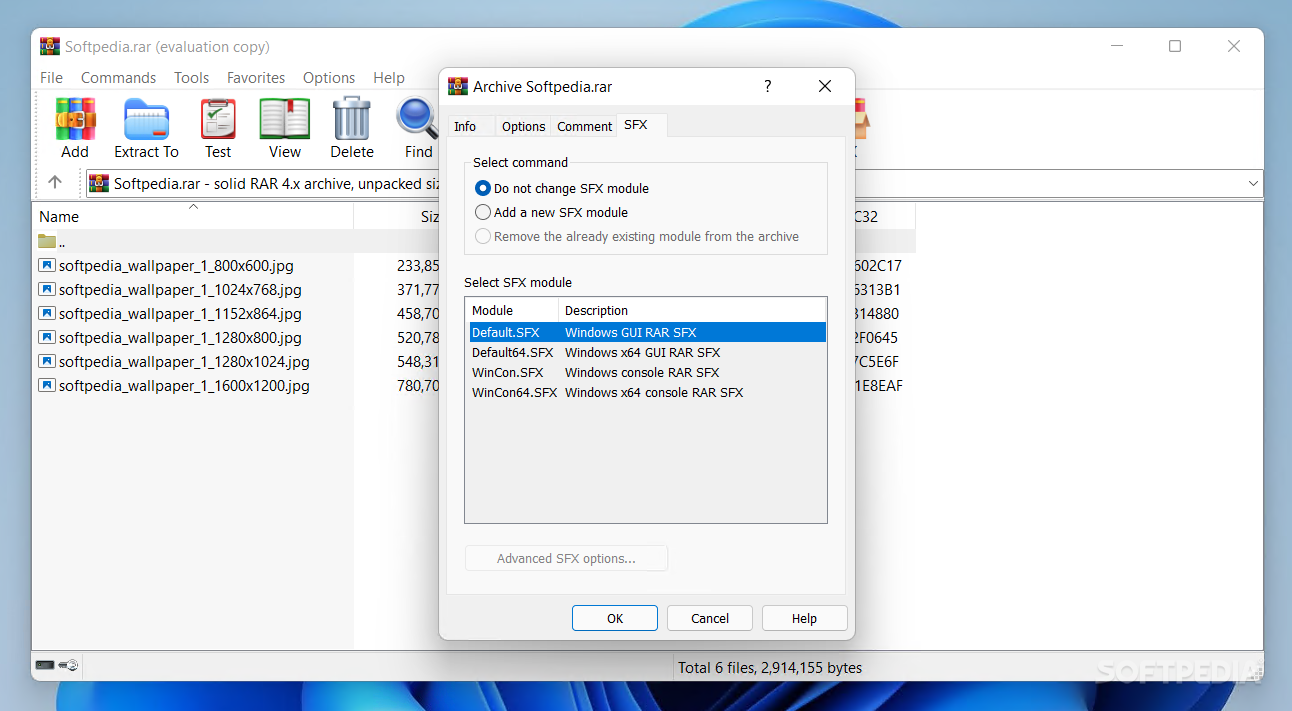Open the address bar dropdown arrow
The height and width of the screenshot is (711, 1292).
1253,183
